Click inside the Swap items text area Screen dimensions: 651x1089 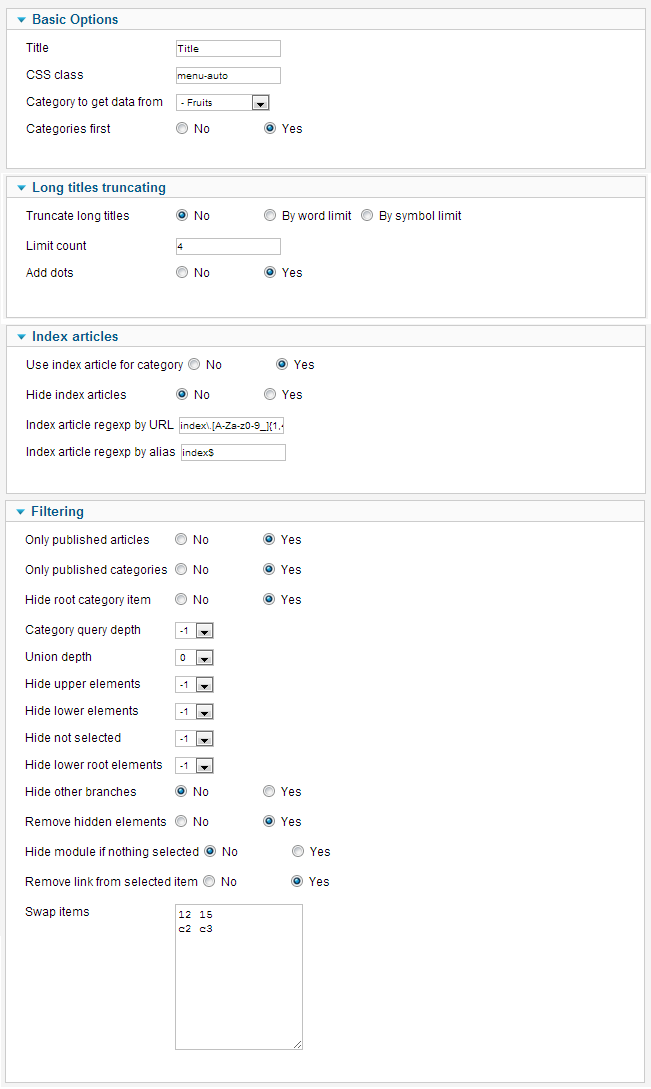click(239, 977)
